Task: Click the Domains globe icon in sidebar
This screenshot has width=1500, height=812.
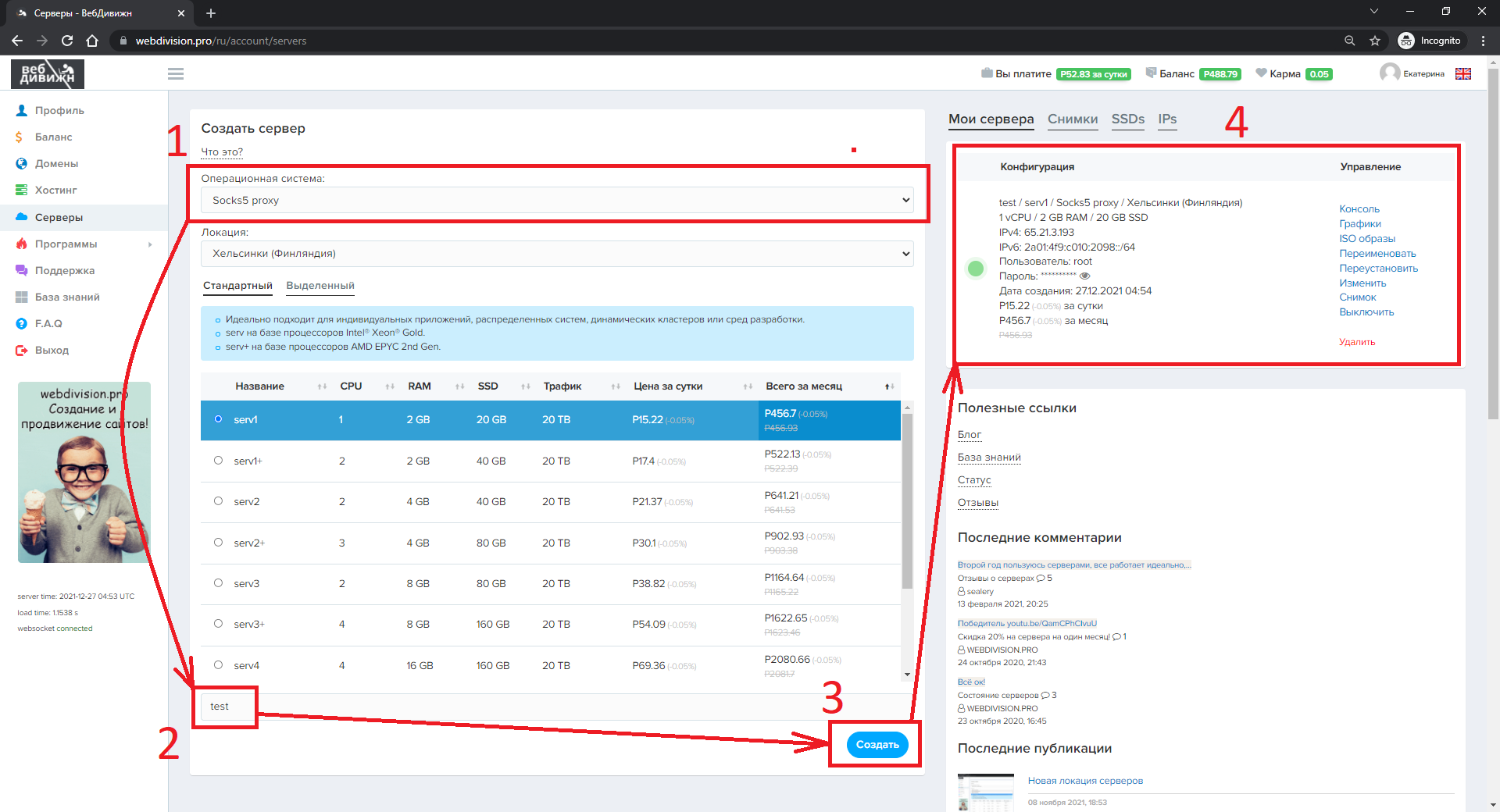Action: coord(21,163)
